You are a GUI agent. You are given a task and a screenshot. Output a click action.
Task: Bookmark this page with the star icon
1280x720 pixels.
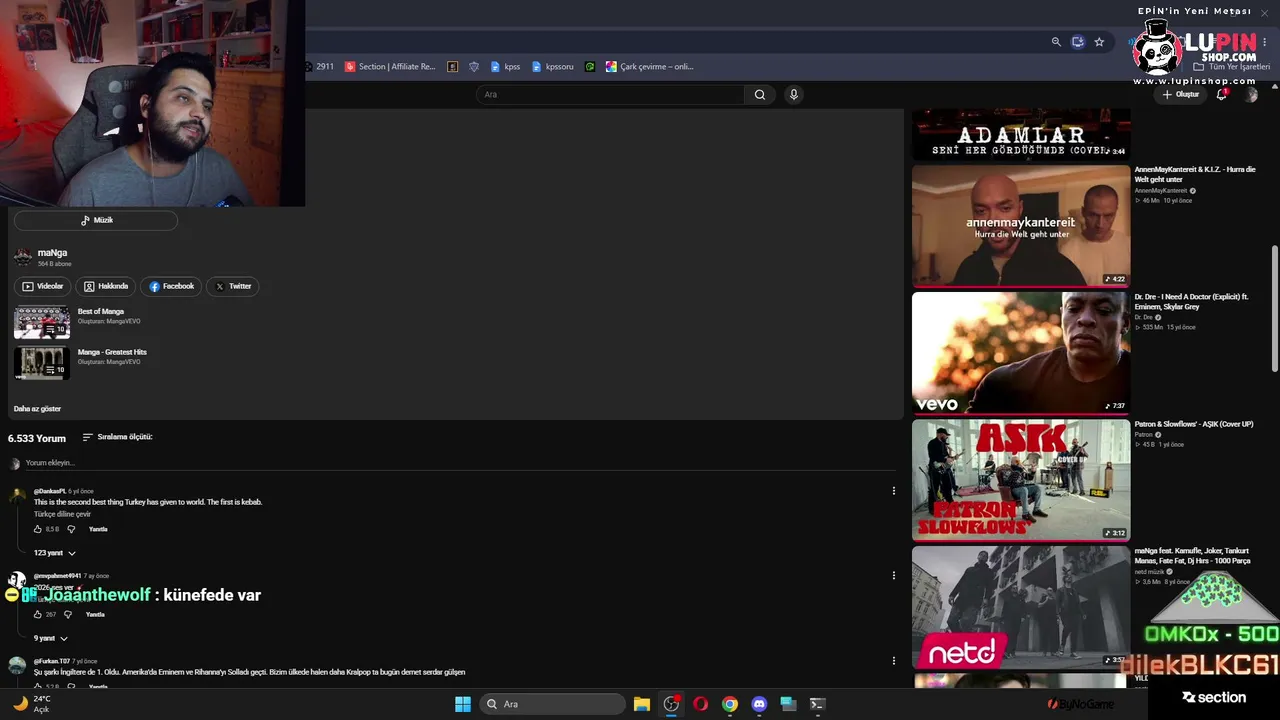click(1099, 42)
